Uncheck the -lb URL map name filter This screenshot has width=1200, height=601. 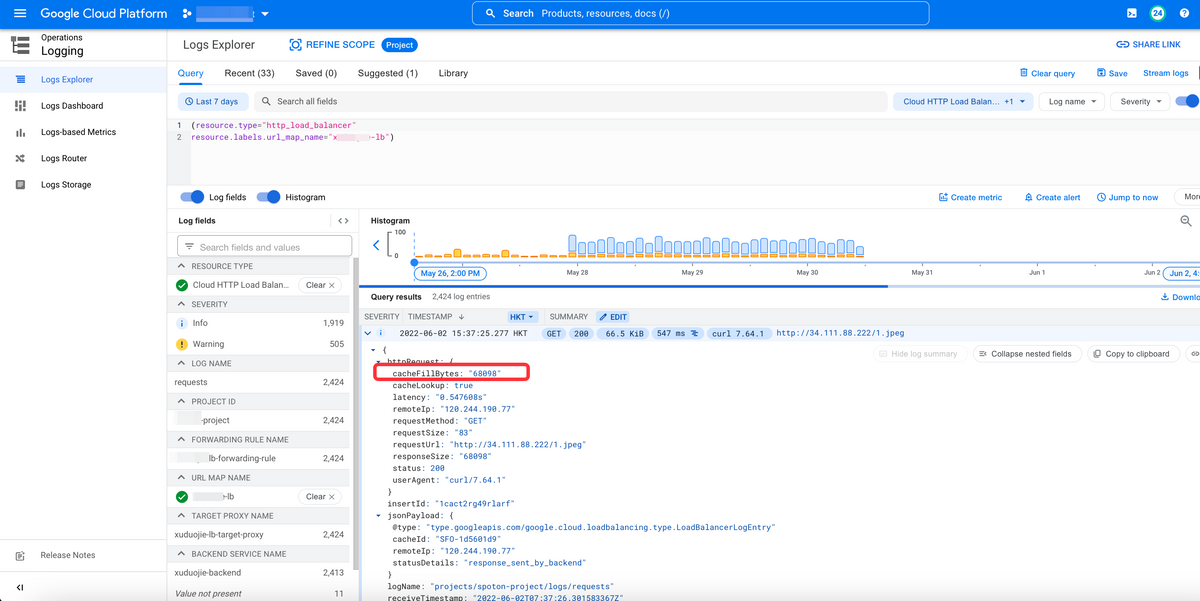pos(182,496)
